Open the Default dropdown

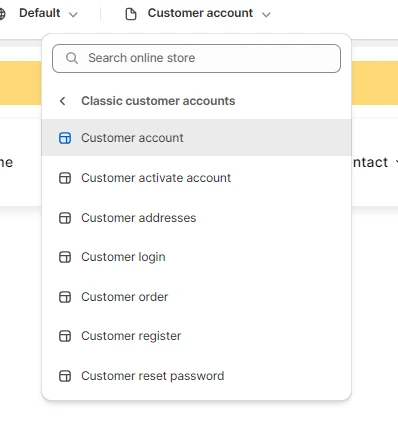coord(48,13)
